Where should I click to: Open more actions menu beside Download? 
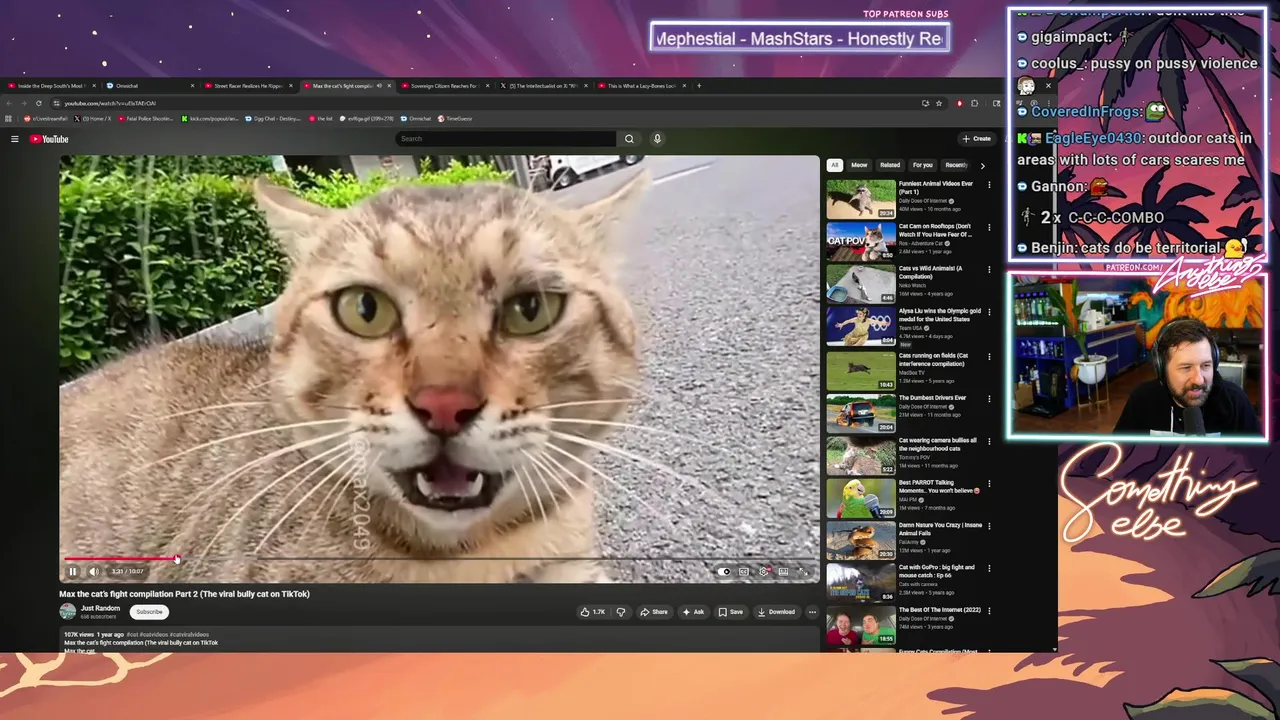(x=812, y=612)
